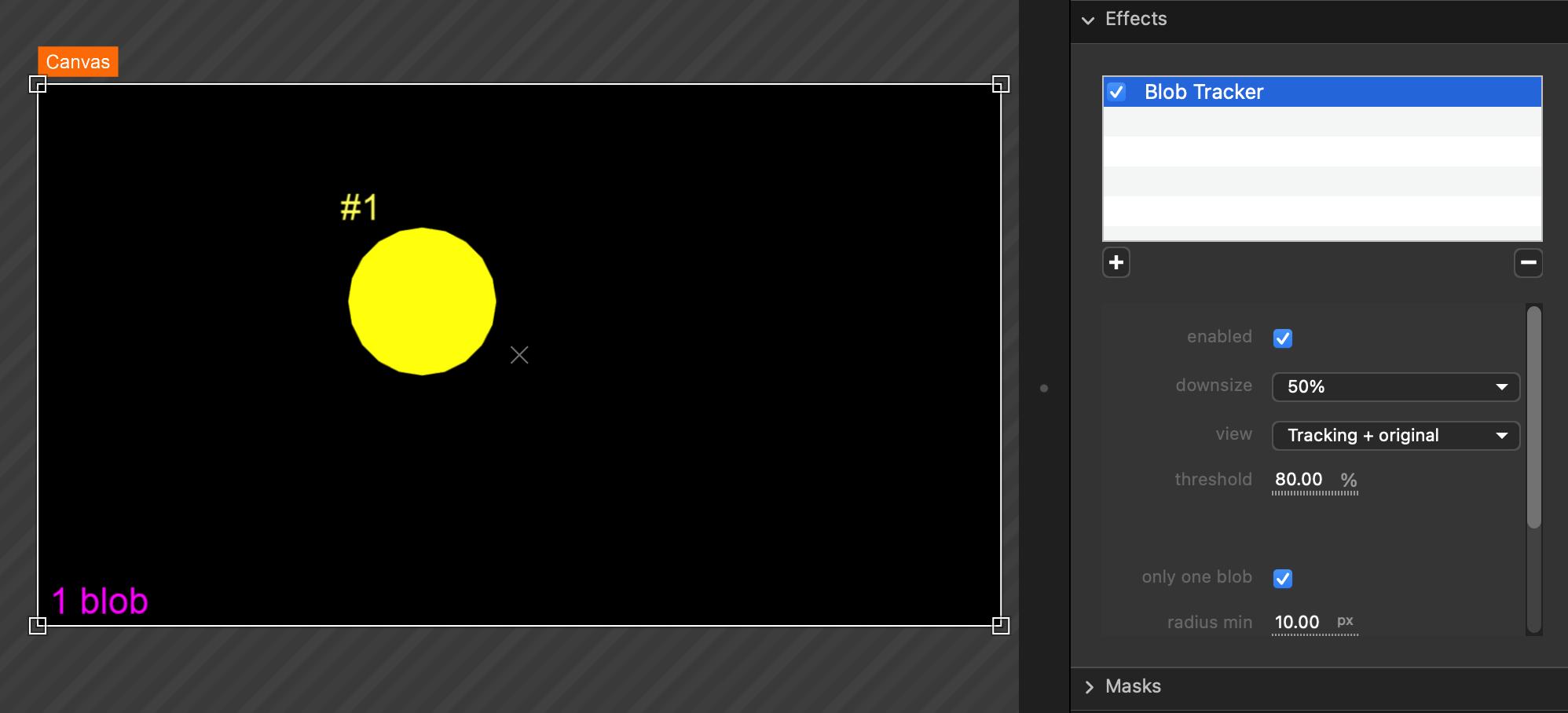Image resolution: width=1568 pixels, height=713 pixels.
Task: Toggle the enabled checkbox
Action: coord(1282,338)
